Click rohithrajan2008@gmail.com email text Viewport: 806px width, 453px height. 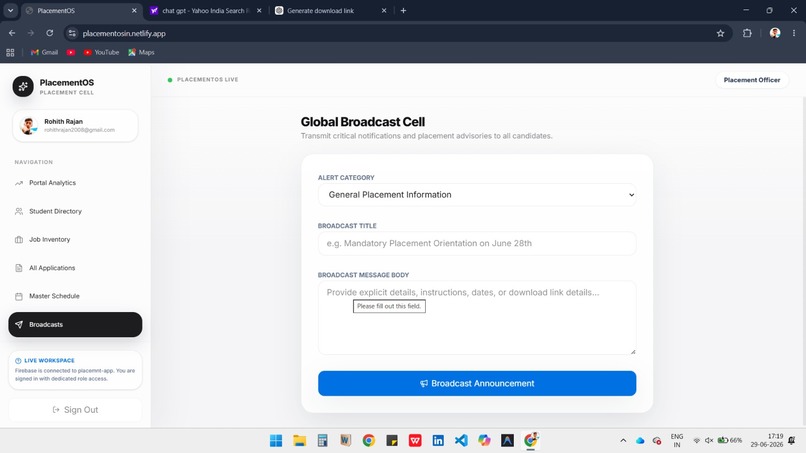coord(79,130)
